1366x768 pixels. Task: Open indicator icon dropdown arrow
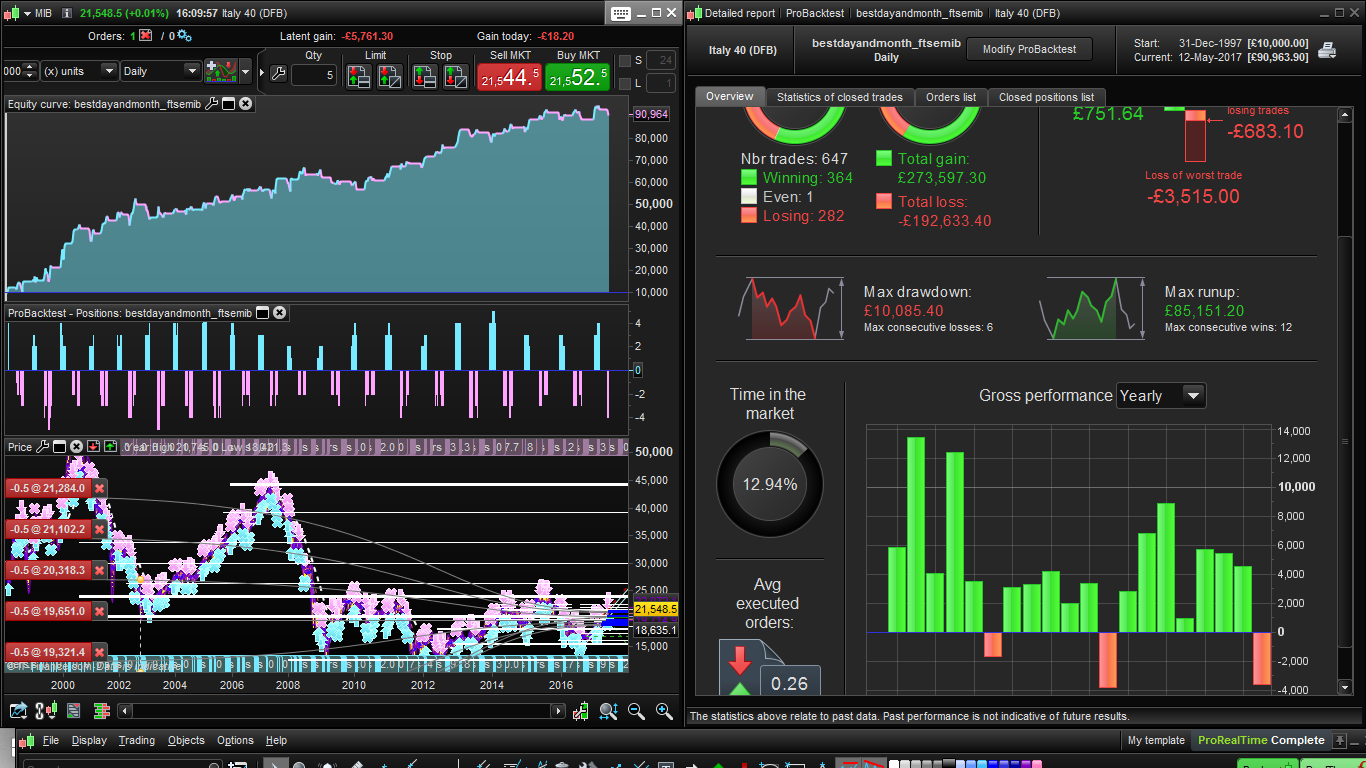pos(246,72)
